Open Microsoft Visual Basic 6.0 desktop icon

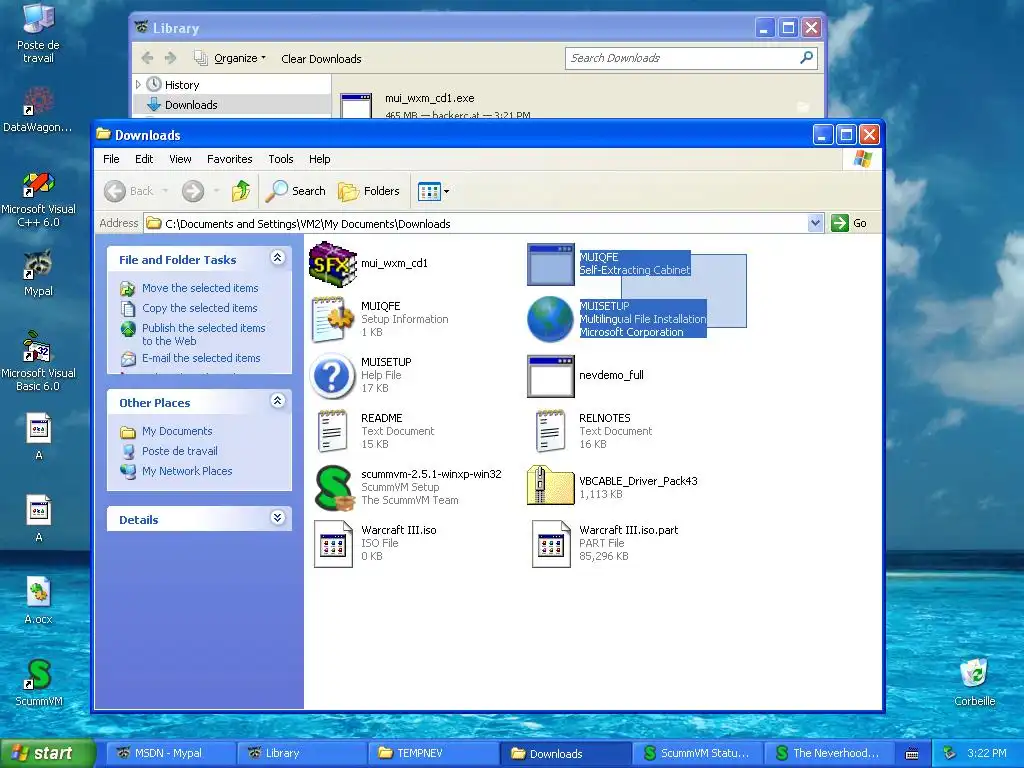(x=38, y=361)
